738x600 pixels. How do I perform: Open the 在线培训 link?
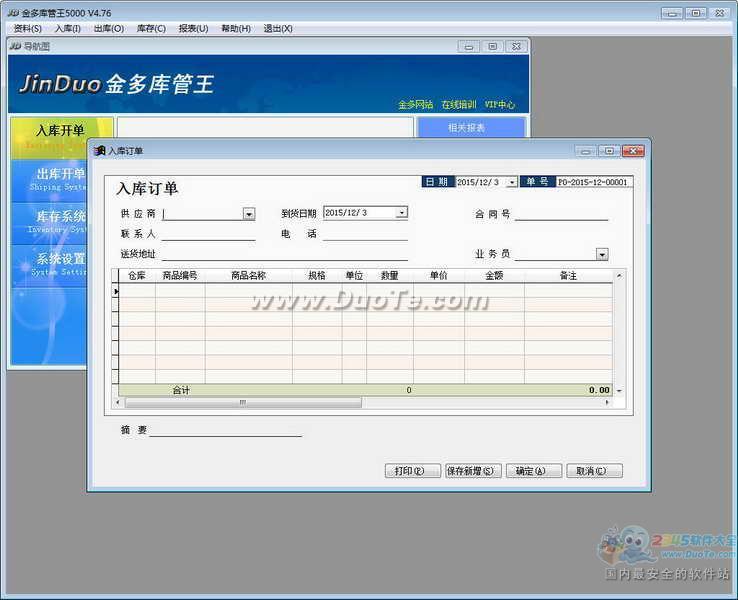click(x=458, y=104)
